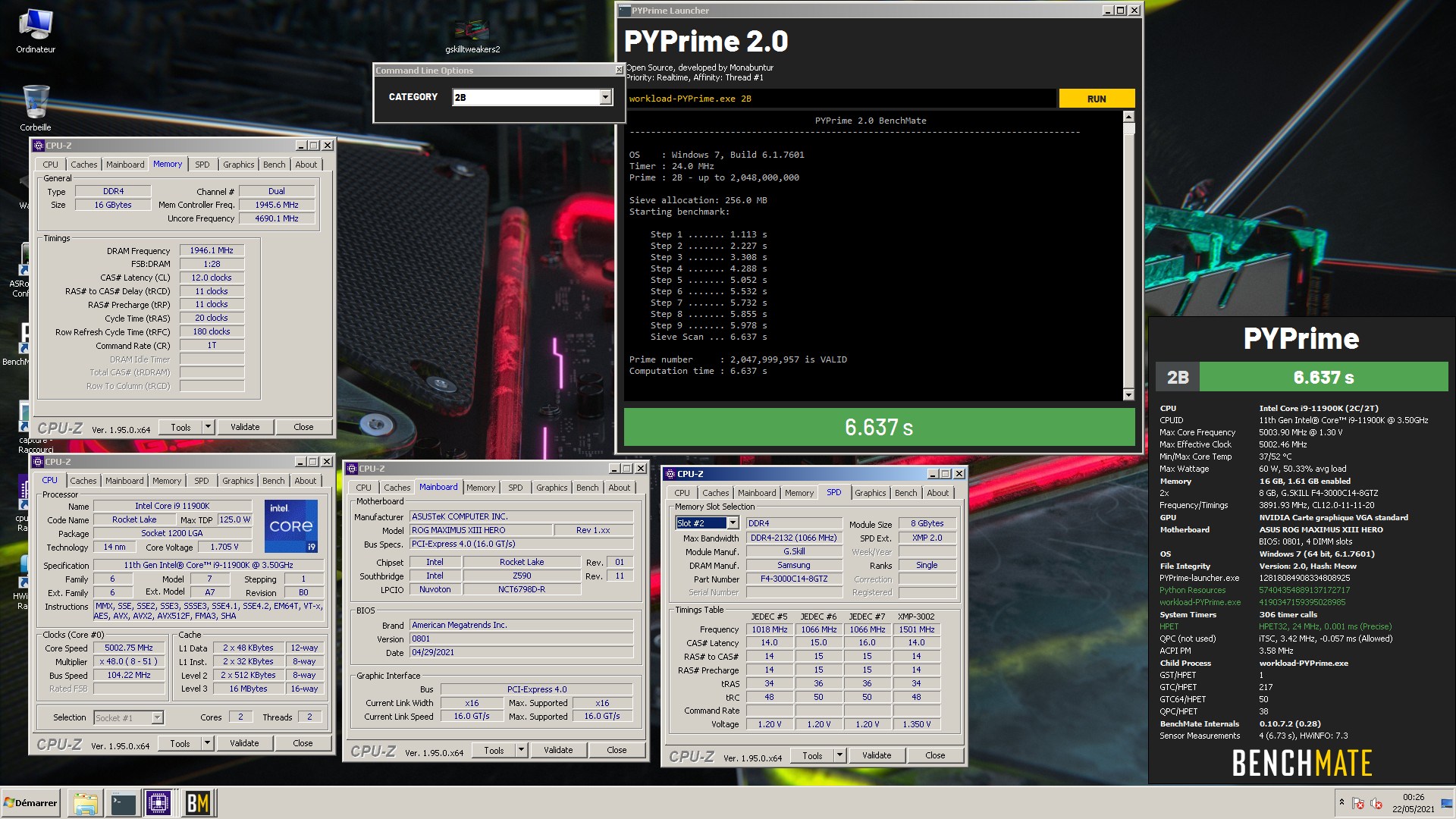The width and height of the screenshot is (1456, 819).
Task: Show hidden system tray icons arrow
Action: 1341,802
